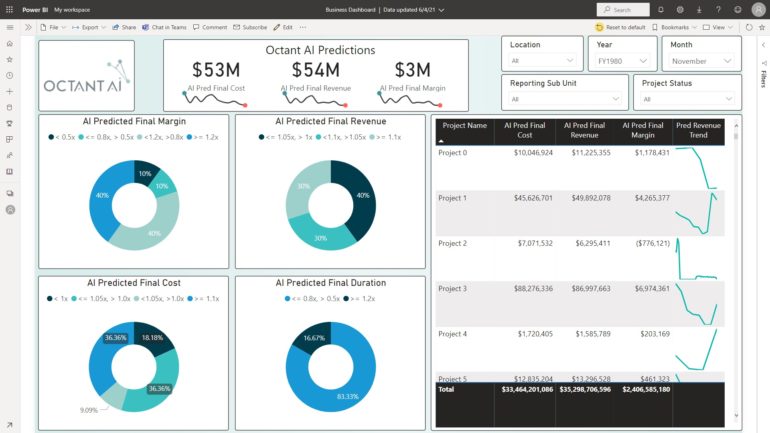Image resolution: width=770 pixels, height=433 pixels.
Task: Click the refresh visuals icon
Action: coord(749,27)
